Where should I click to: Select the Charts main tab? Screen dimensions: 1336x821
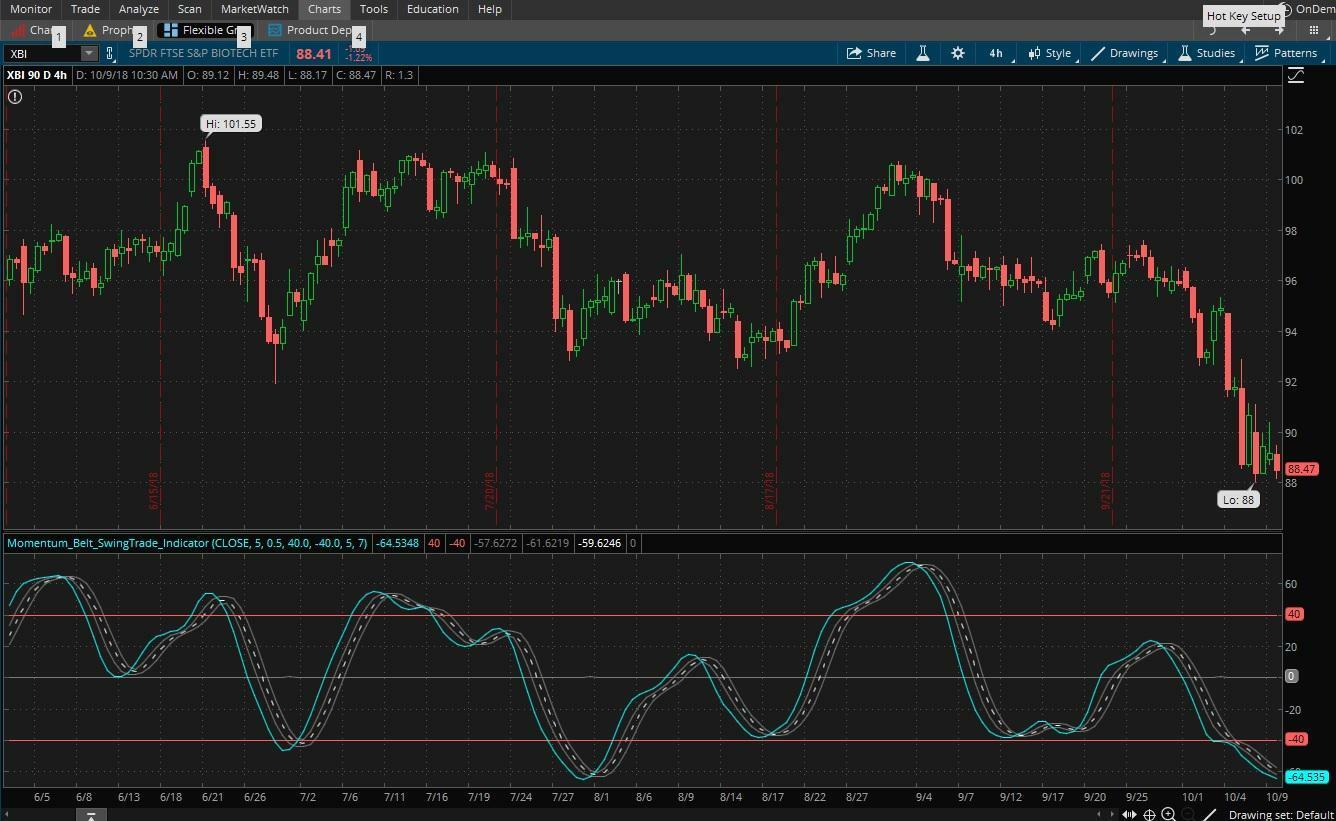[x=325, y=9]
